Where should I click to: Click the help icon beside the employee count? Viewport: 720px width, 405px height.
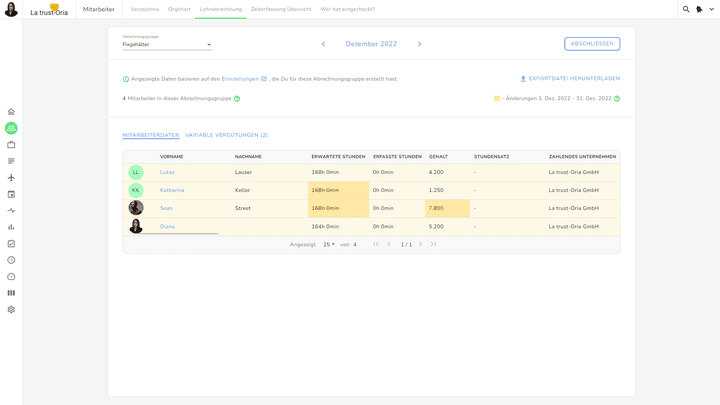tap(237, 99)
